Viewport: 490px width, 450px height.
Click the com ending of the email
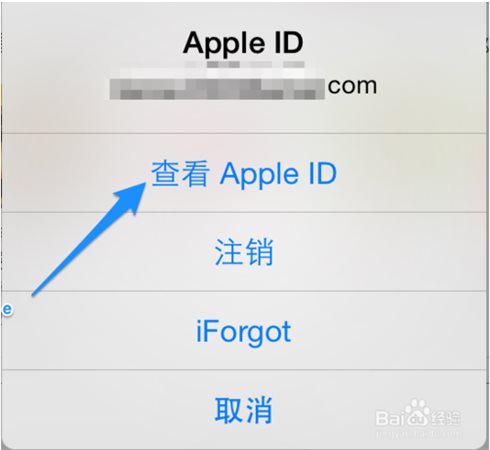(352, 86)
